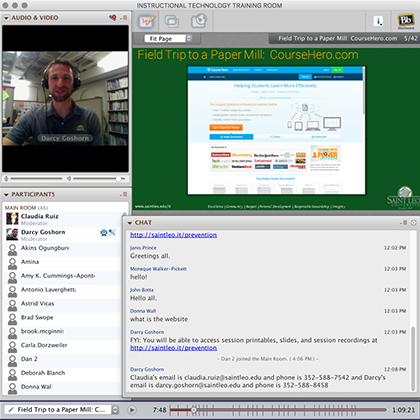Select participant brook.mcginnis
Screen dimensions: 420x420
pos(42,331)
